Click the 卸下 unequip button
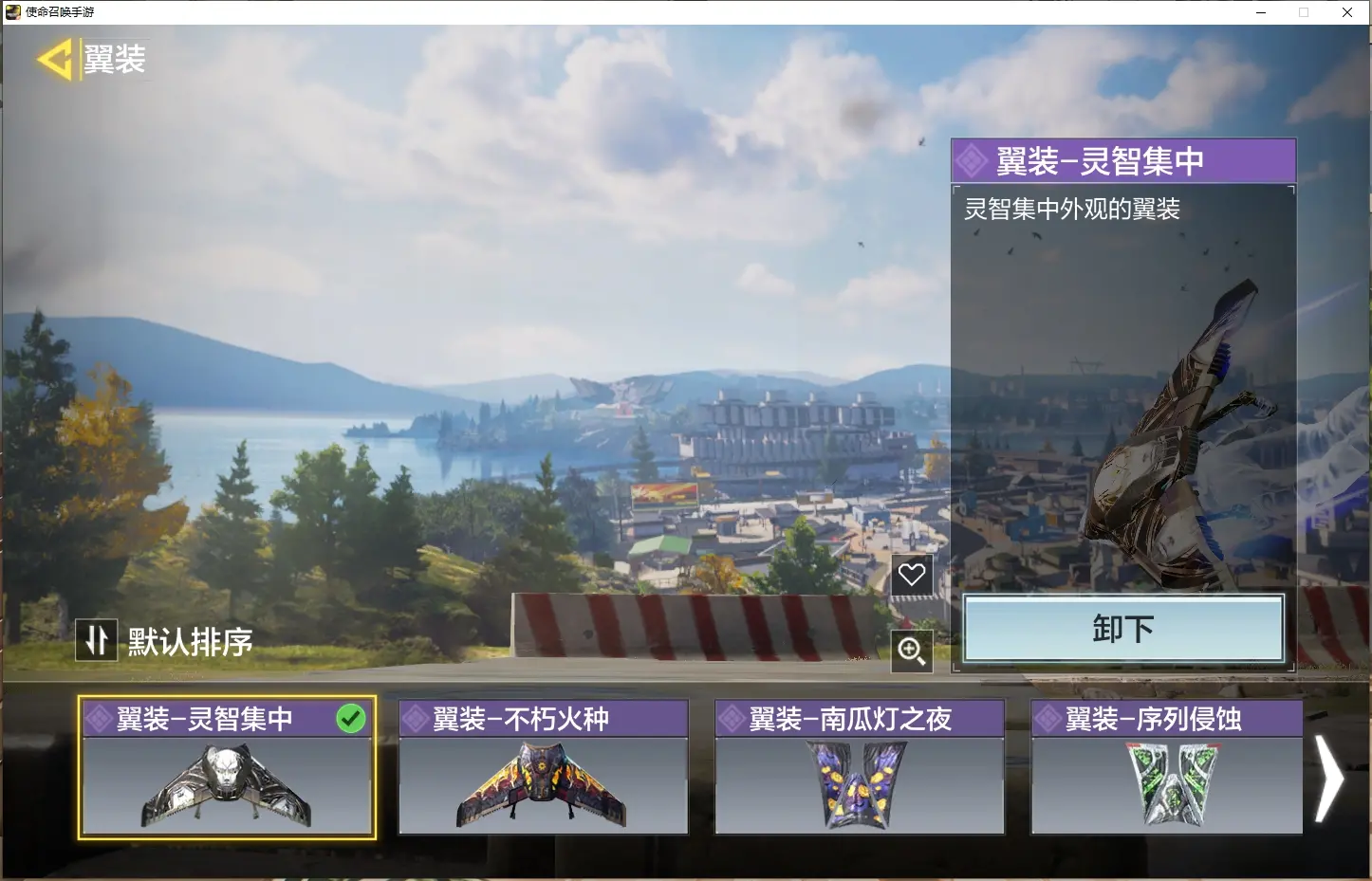This screenshot has width=1372, height=881. point(1123,629)
